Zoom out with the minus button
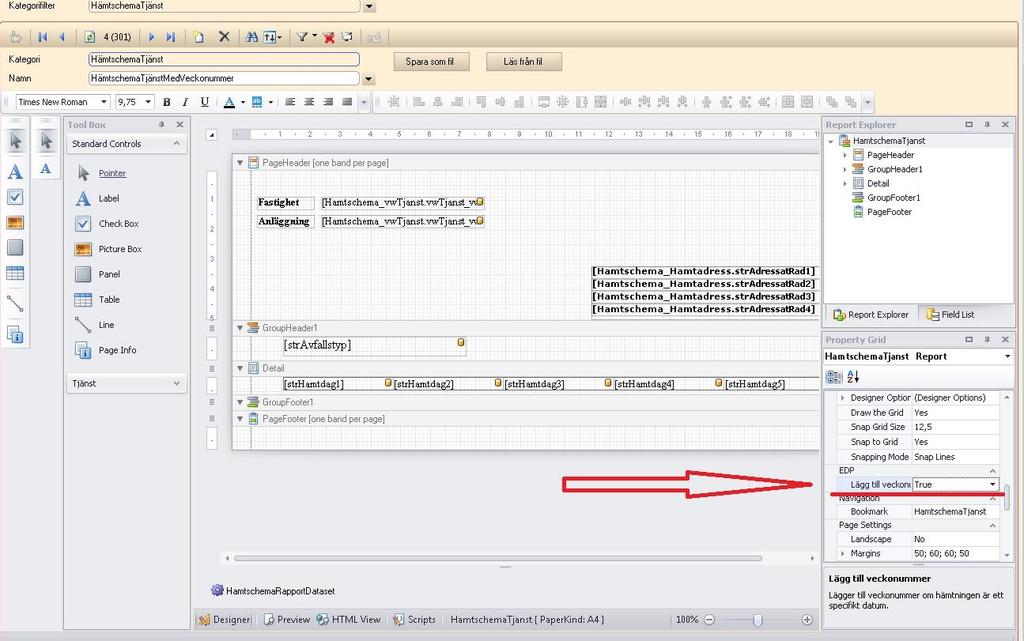The image size is (1024, 641). (709, 619)
